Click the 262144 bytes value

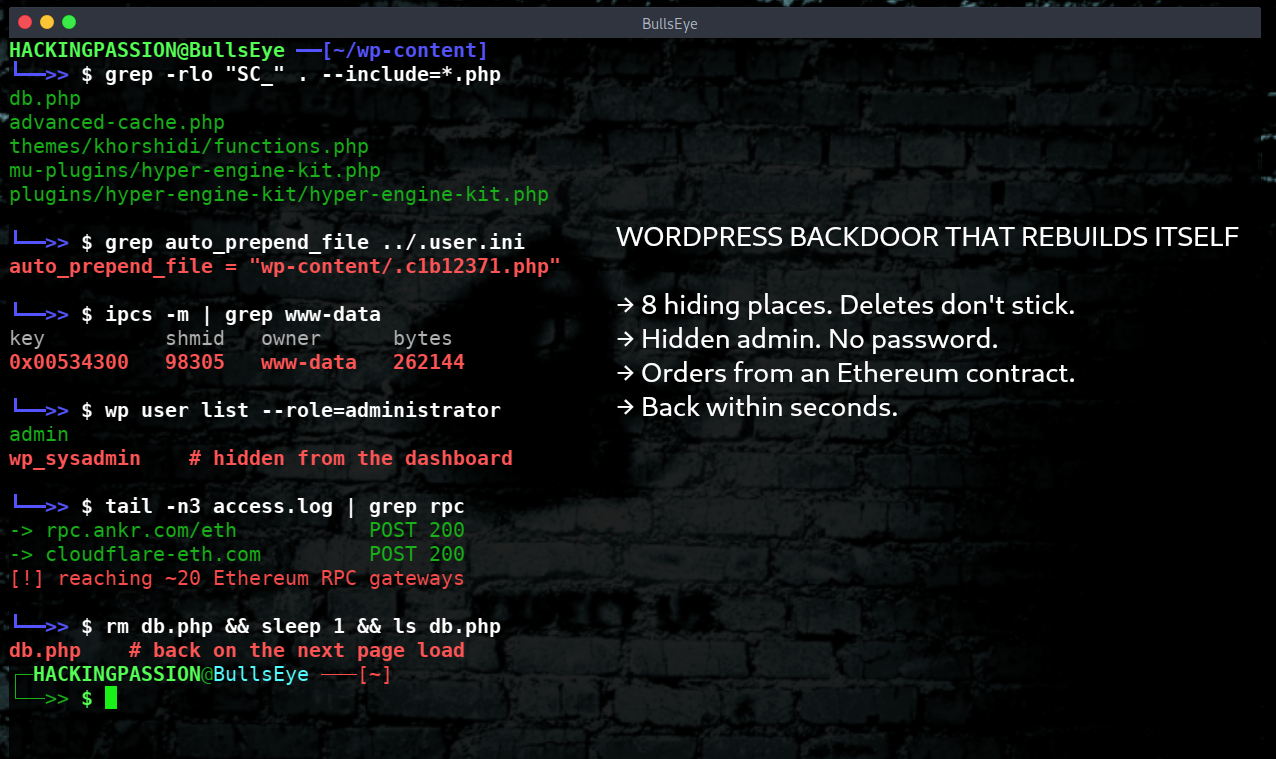[429, 362]
